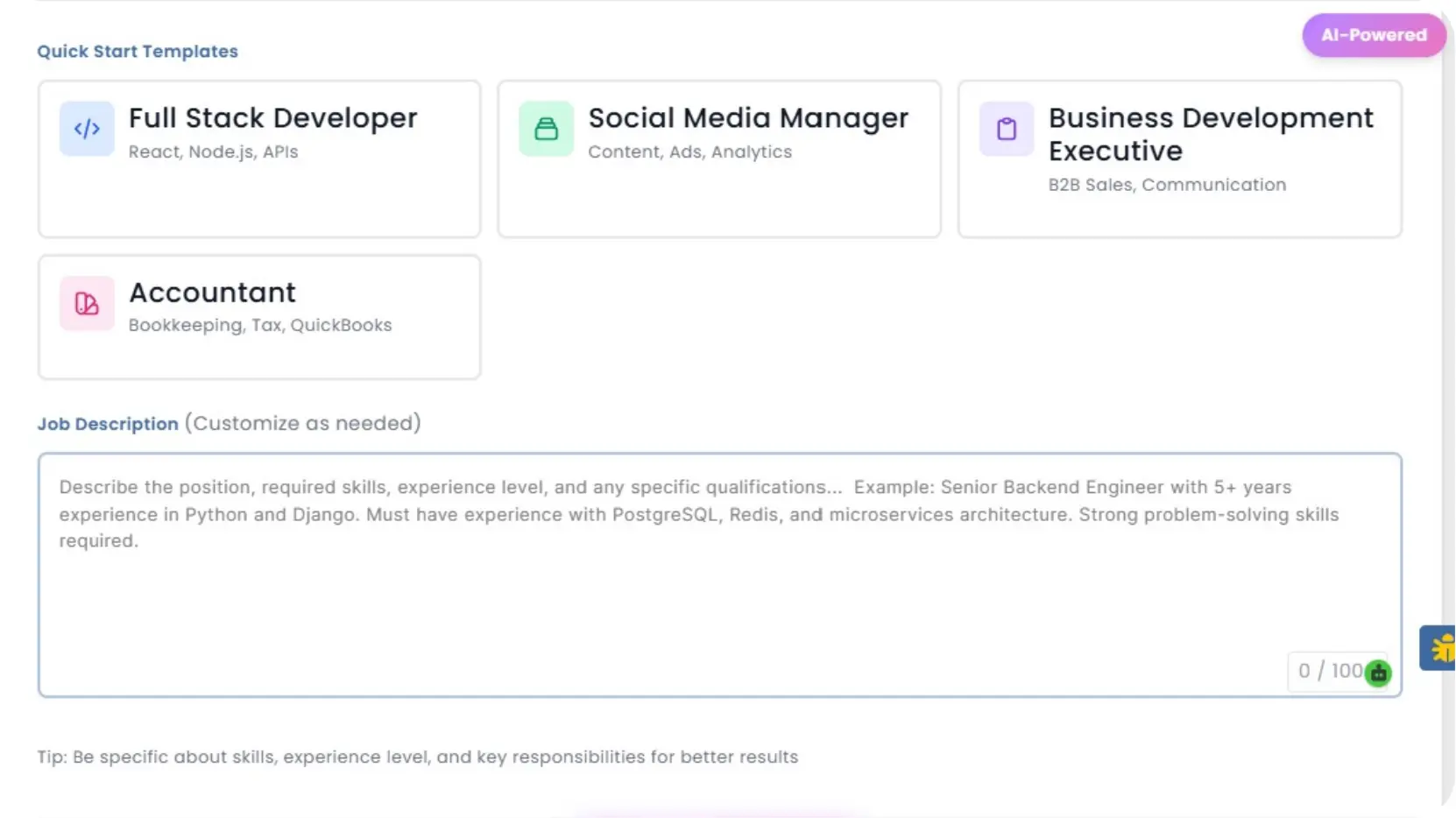Click the "Bookkeeping, Tax, QuickBooks" subtitle
The width and height of the screenshot is (1456, 818).
(260, 325)
